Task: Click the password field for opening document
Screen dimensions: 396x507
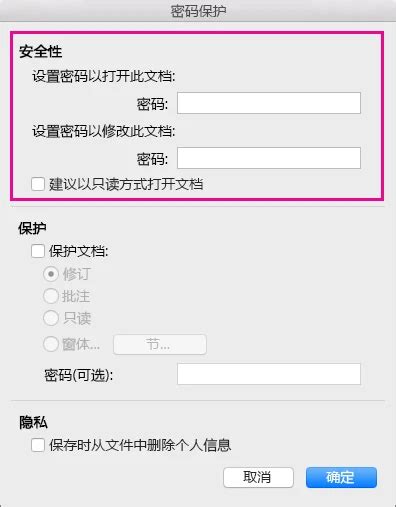Action: [269, 103]
